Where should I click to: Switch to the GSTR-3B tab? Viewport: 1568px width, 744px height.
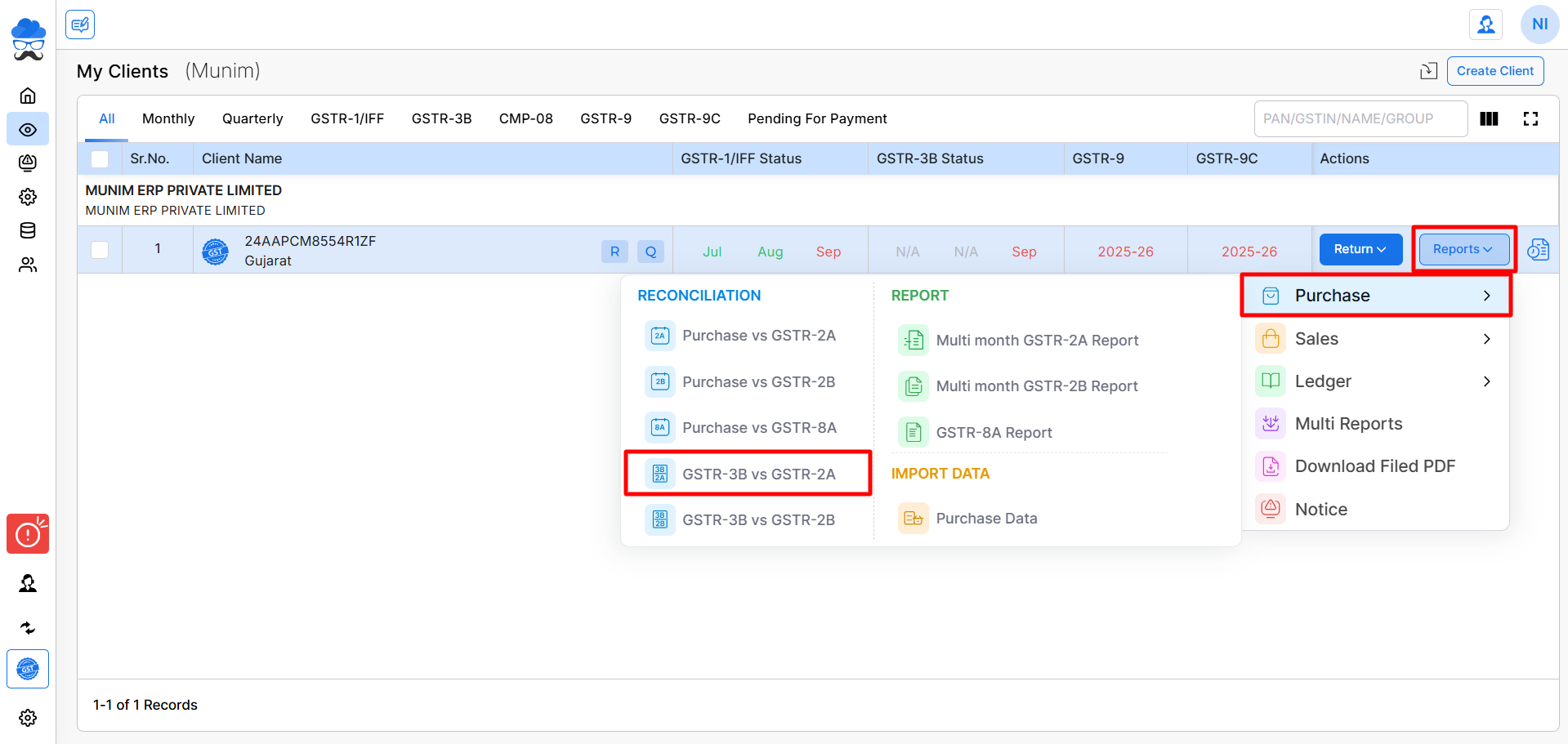click(441, 118)
